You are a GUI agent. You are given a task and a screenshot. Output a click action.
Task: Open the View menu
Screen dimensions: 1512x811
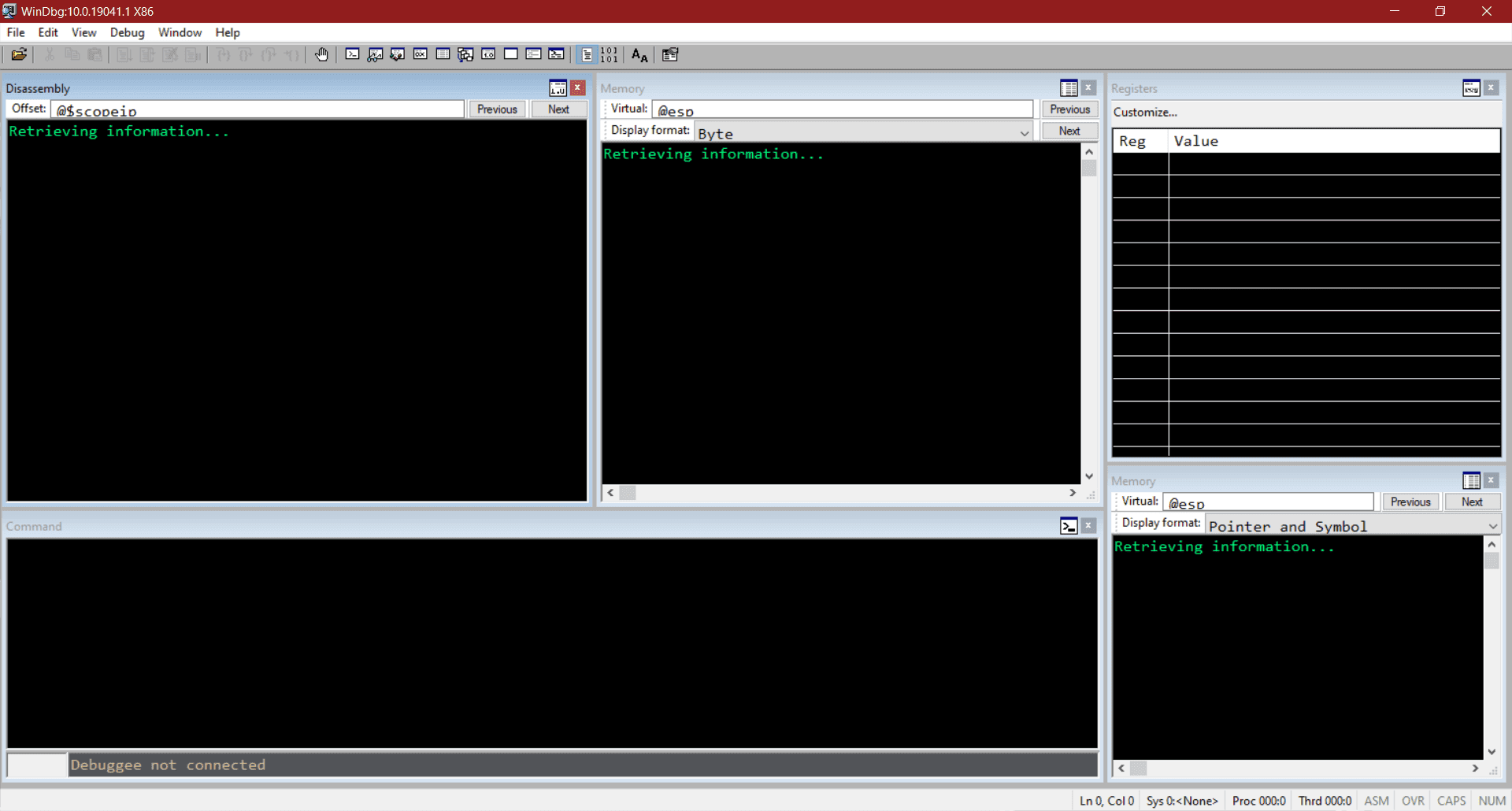pyautogui.click(x=83, y=32)
